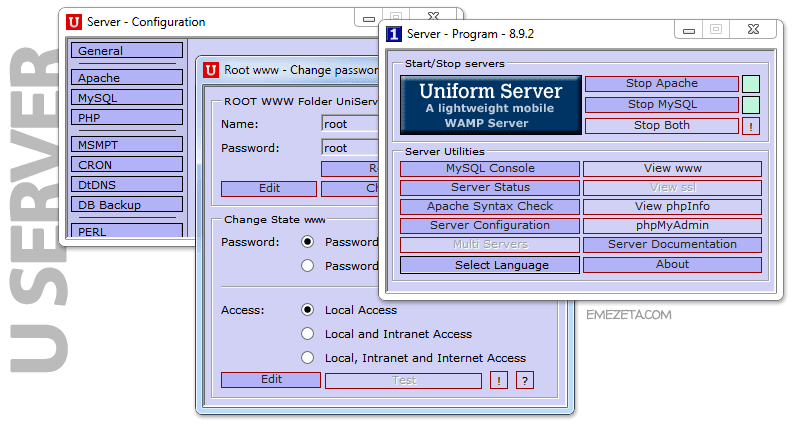800x426 pixels.
Task: Click the exclamation button next to Test
Action: [498, 381]
